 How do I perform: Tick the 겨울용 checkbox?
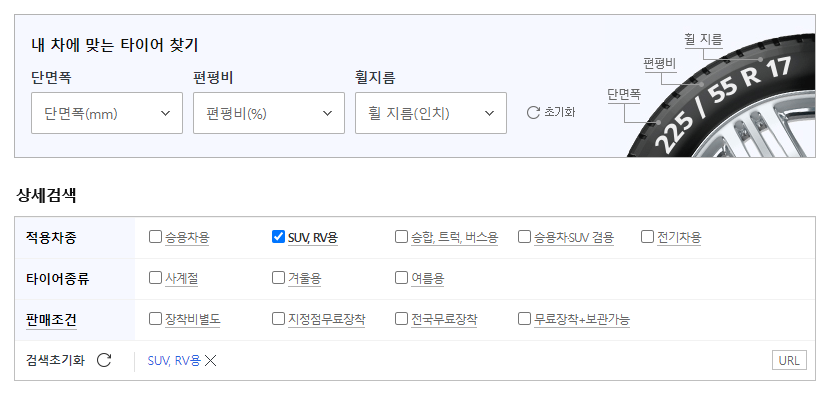click(x=278, y=278)
